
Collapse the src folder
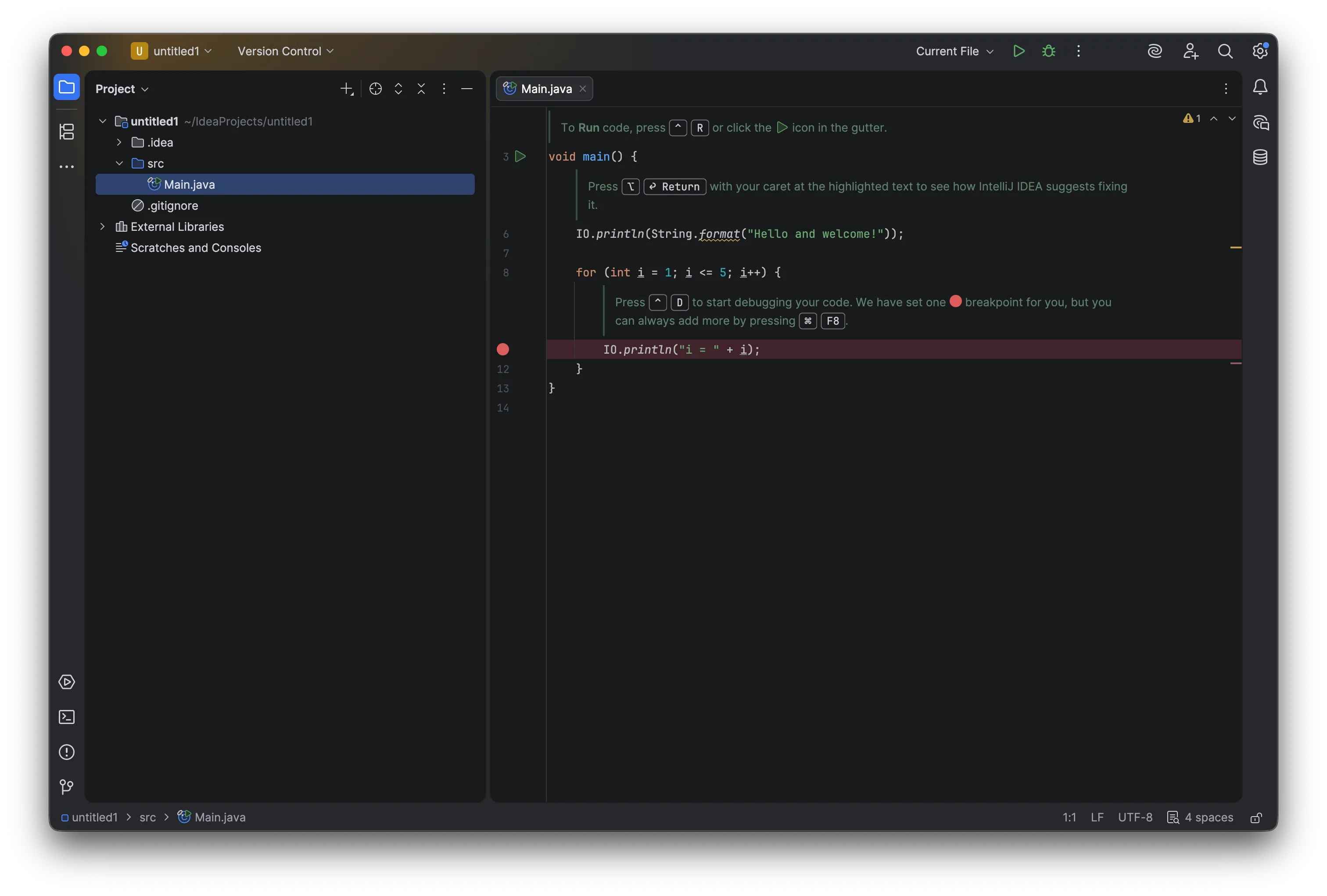119,163
